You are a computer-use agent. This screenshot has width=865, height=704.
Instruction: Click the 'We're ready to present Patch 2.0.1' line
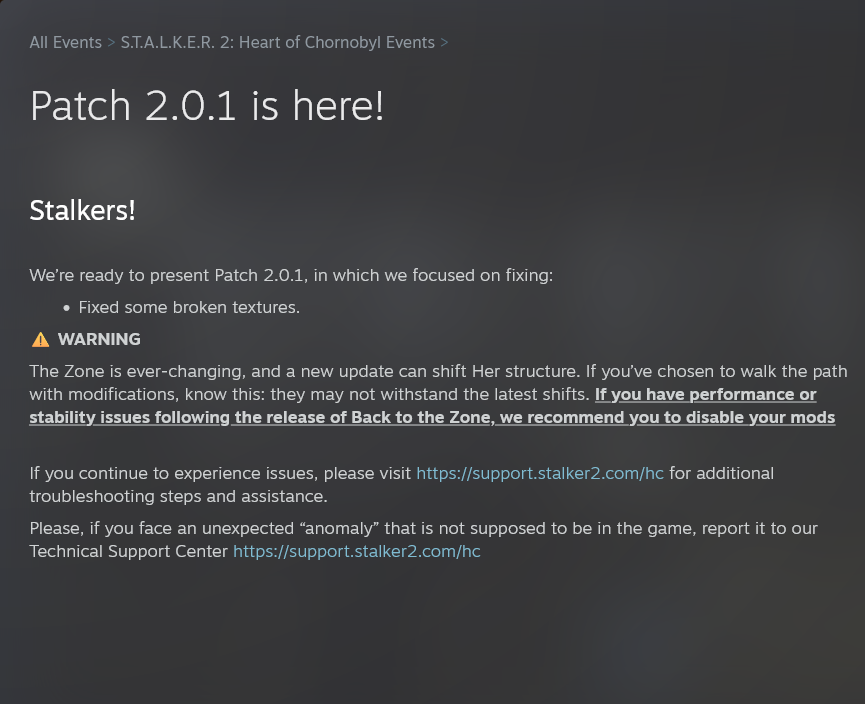point(291,275)
